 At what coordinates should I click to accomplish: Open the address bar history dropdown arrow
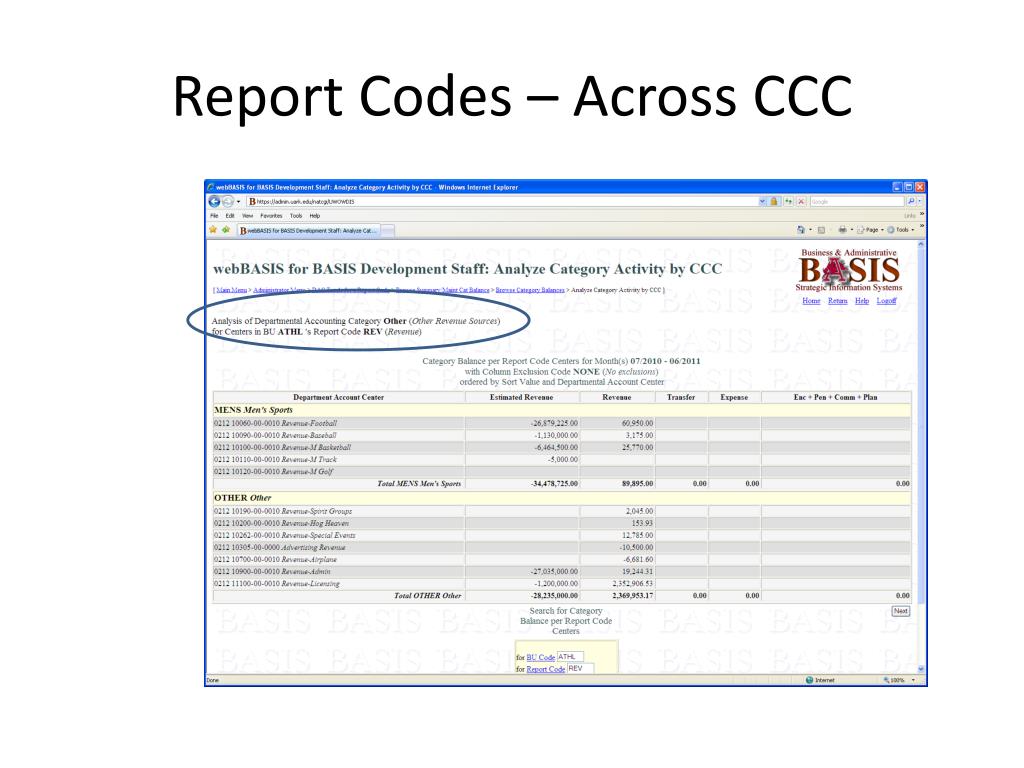pyautogui.click(x=762, y=202)
